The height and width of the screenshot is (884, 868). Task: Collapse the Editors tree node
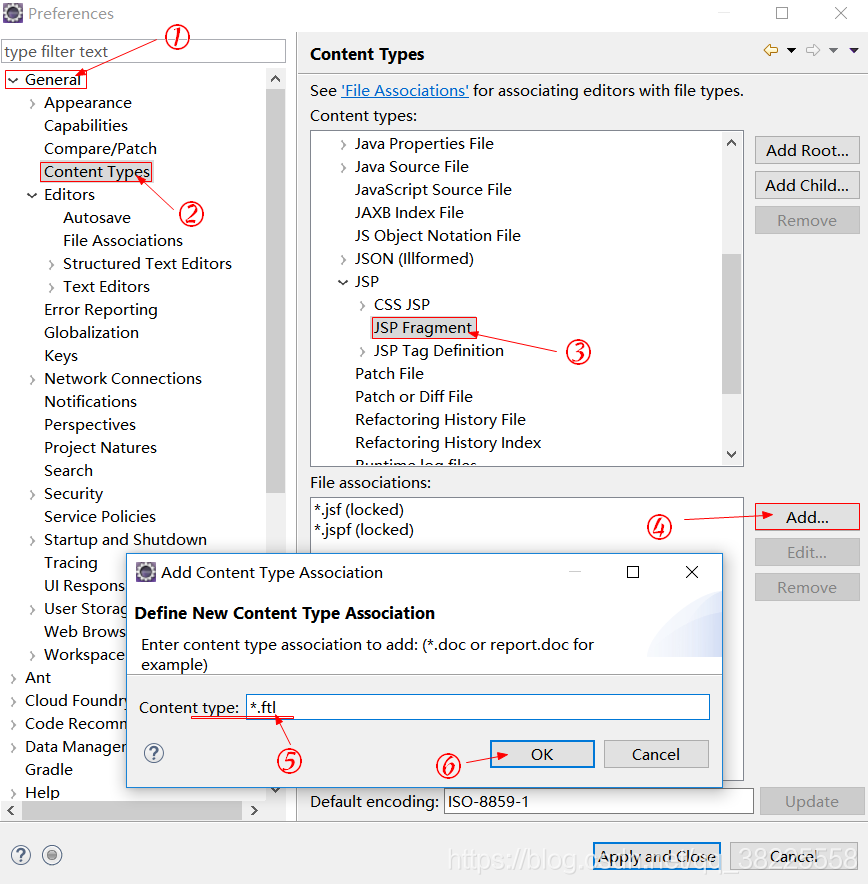(32, 195)
